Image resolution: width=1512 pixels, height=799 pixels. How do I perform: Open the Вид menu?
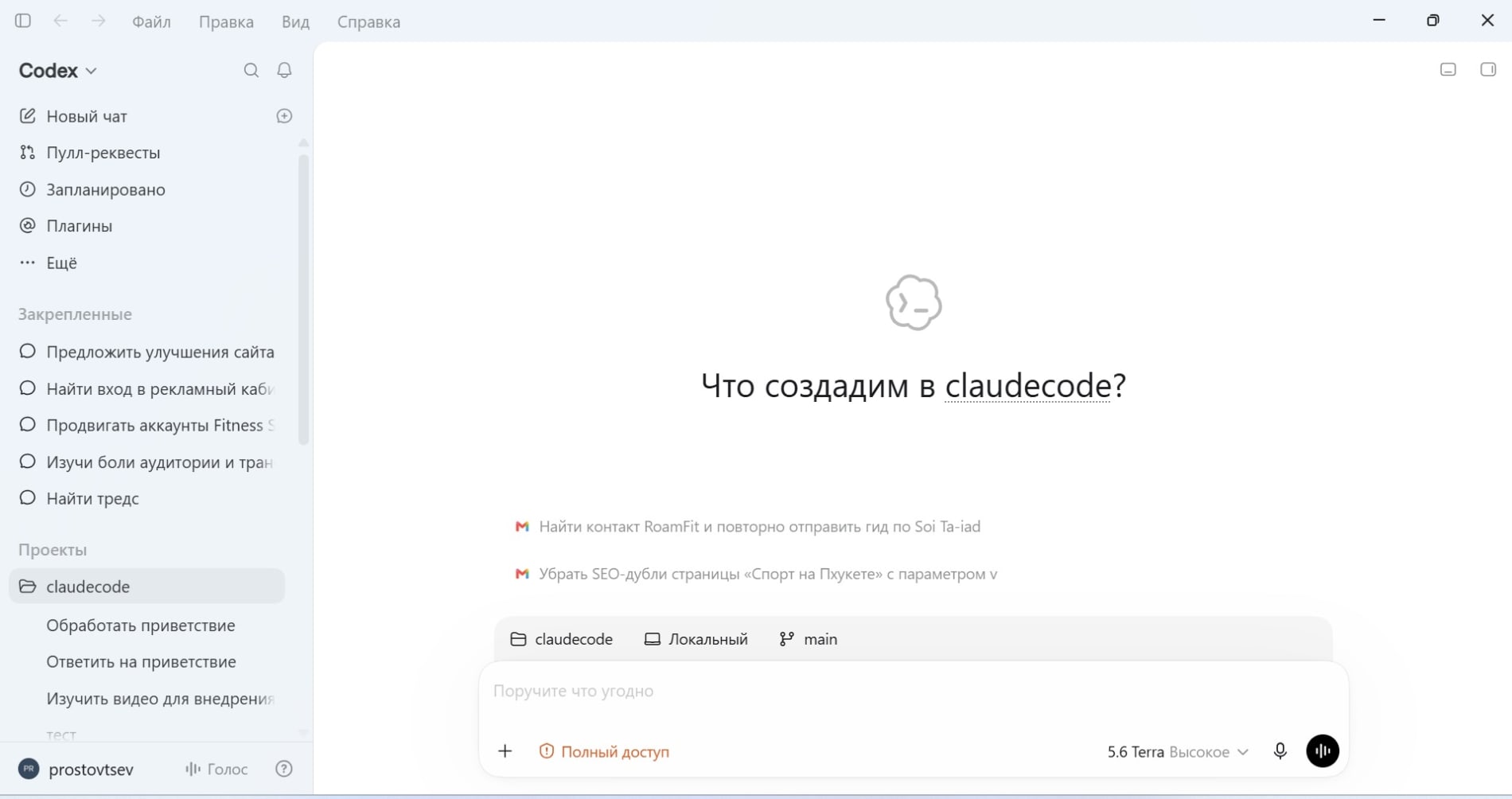[295, 22]
